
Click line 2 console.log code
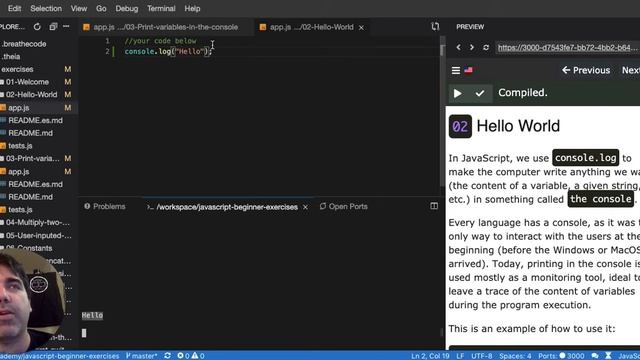pos(168,51)
